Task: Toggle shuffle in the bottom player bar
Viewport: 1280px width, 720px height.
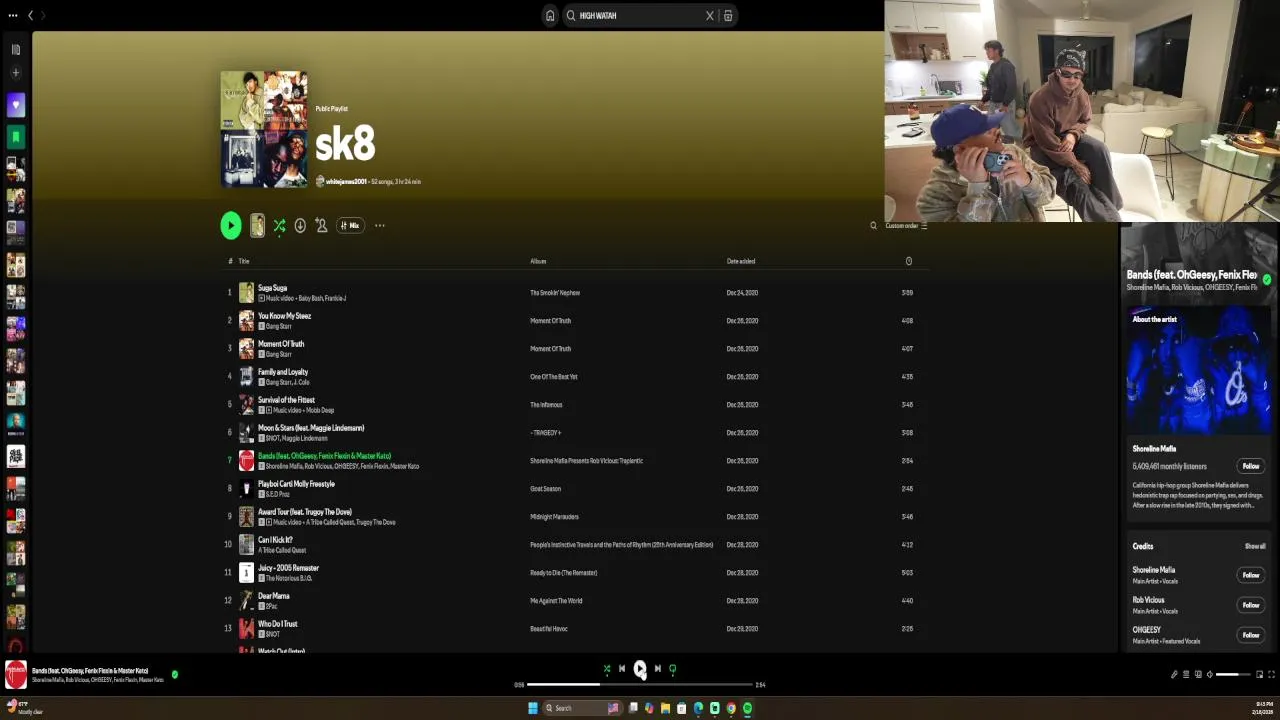Action: point(606,669)
